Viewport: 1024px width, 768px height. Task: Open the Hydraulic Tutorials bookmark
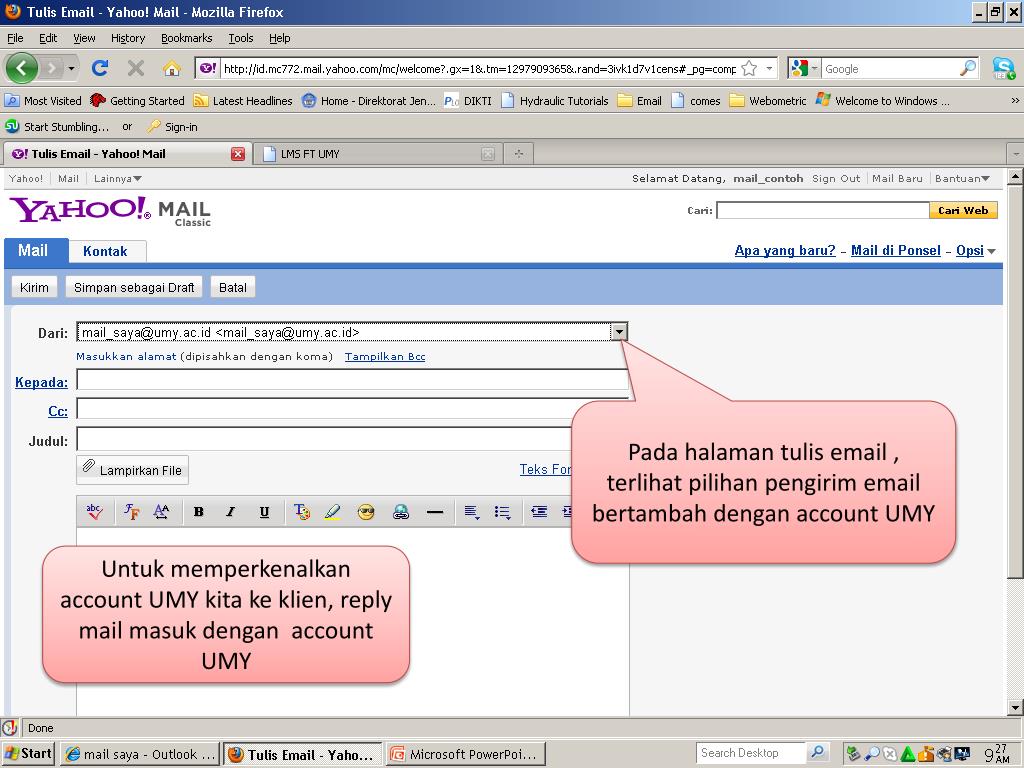[555, 101]
